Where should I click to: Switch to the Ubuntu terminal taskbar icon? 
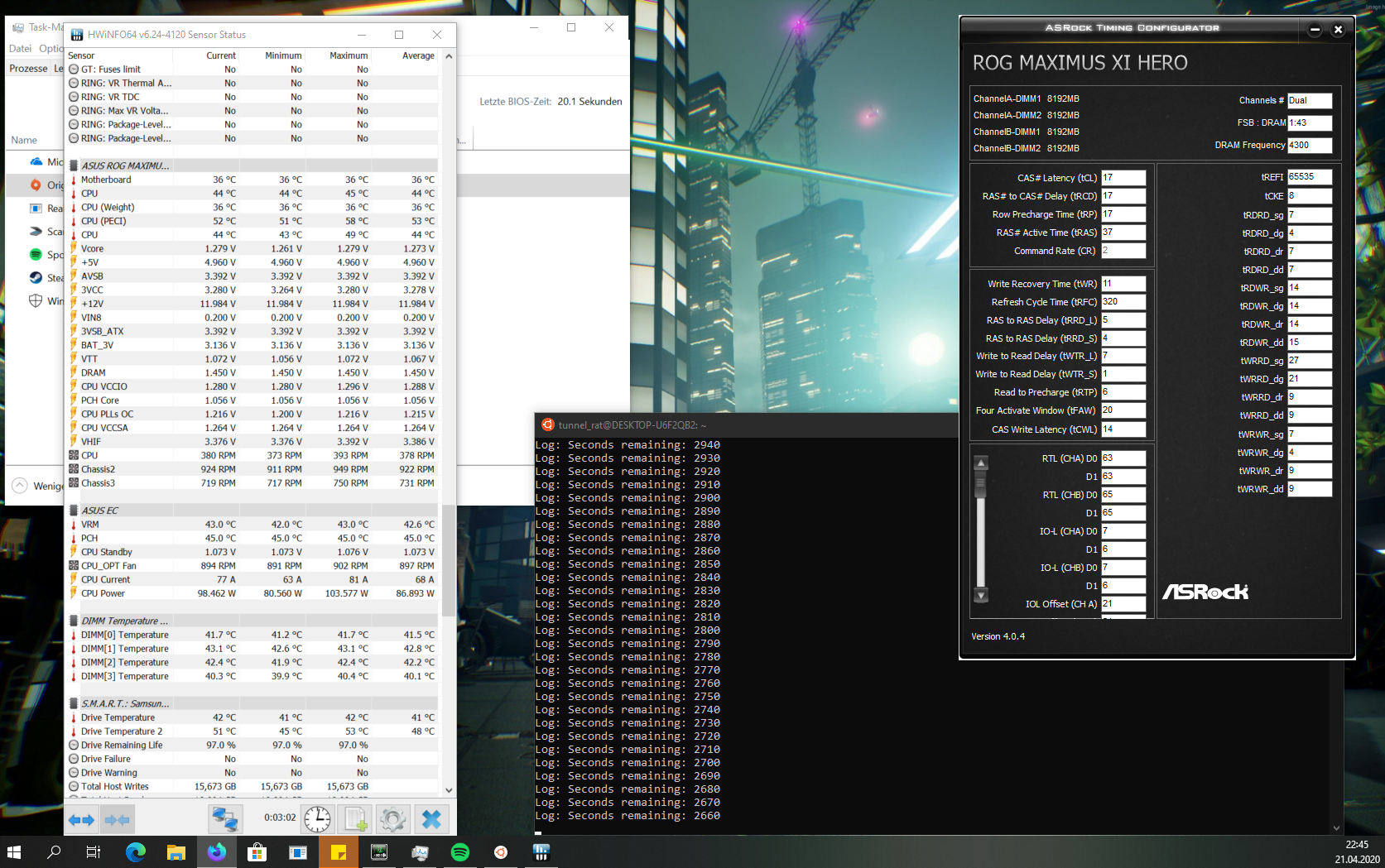(501, 851)
